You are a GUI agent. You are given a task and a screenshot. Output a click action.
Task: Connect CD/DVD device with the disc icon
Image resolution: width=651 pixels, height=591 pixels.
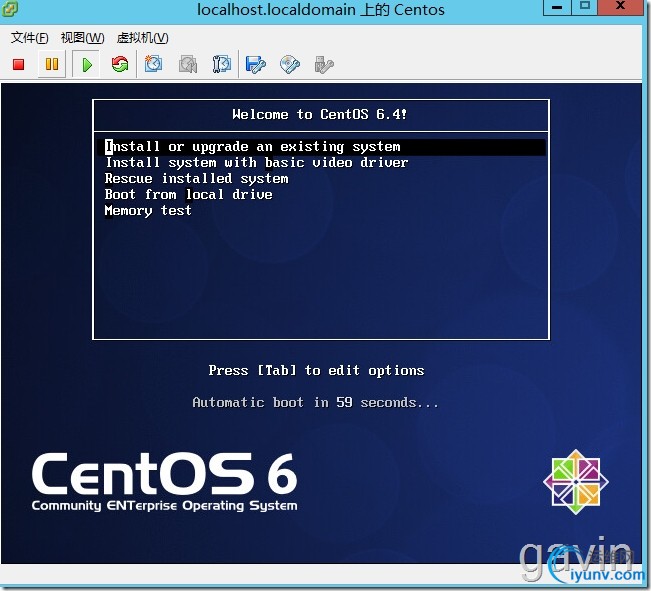[x=289, y=64]
